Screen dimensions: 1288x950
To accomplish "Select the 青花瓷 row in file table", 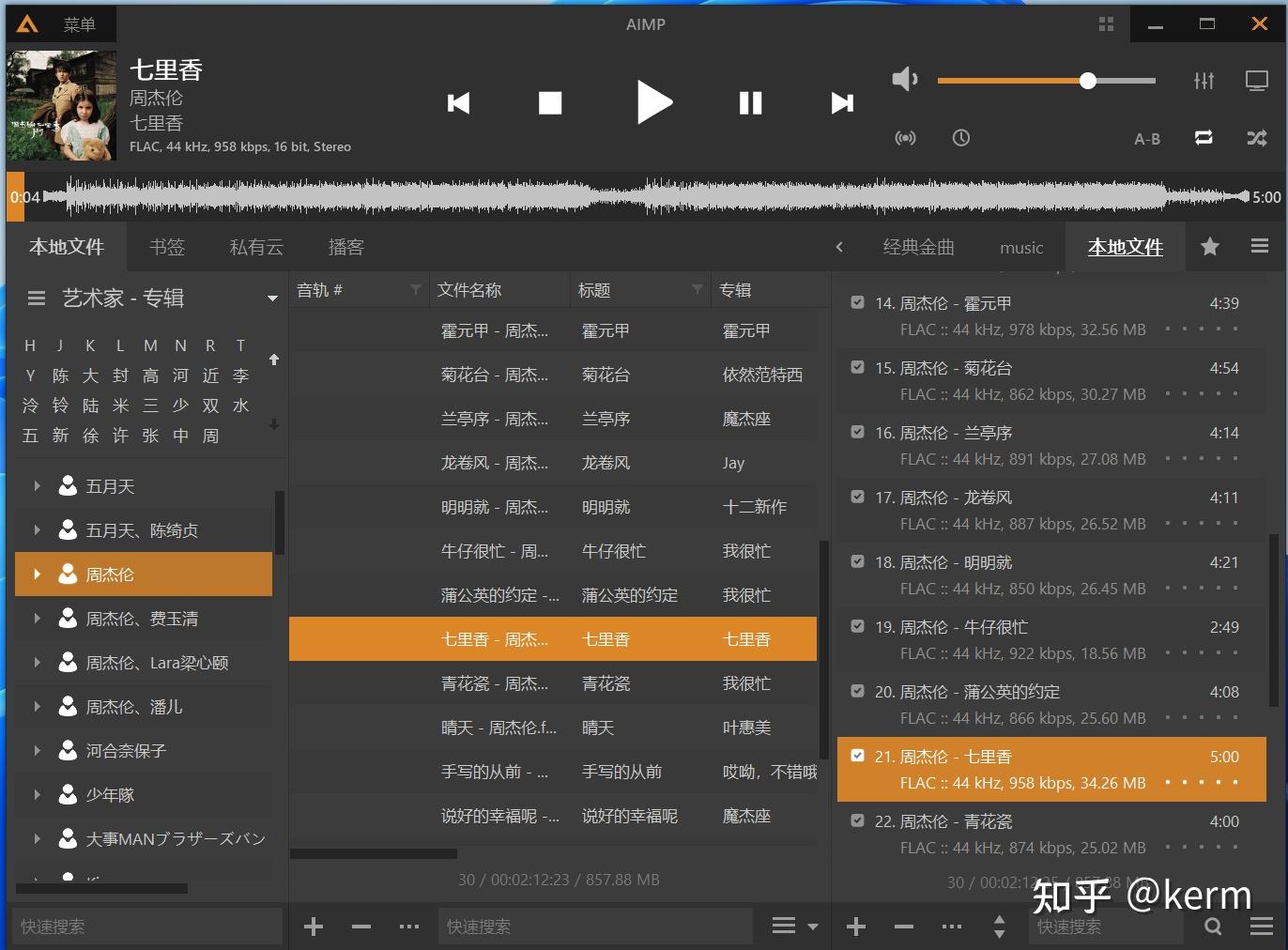I will tap(553, 683).
